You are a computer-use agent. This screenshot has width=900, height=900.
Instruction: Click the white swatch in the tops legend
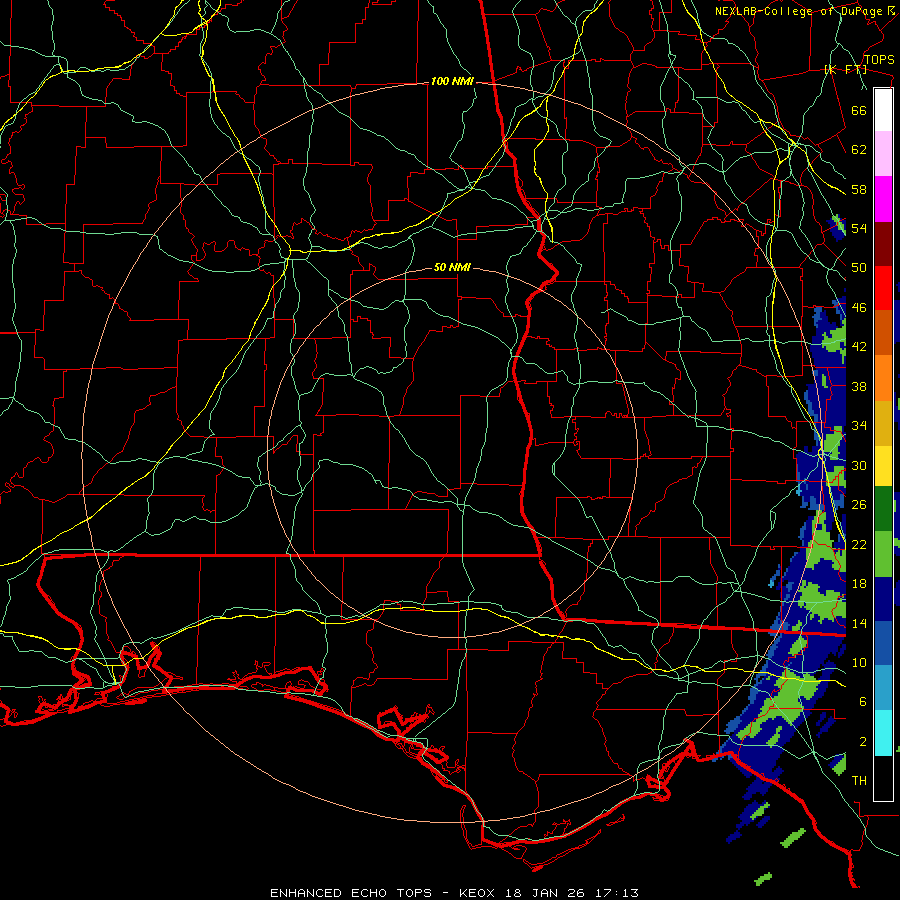pos(883,110)
